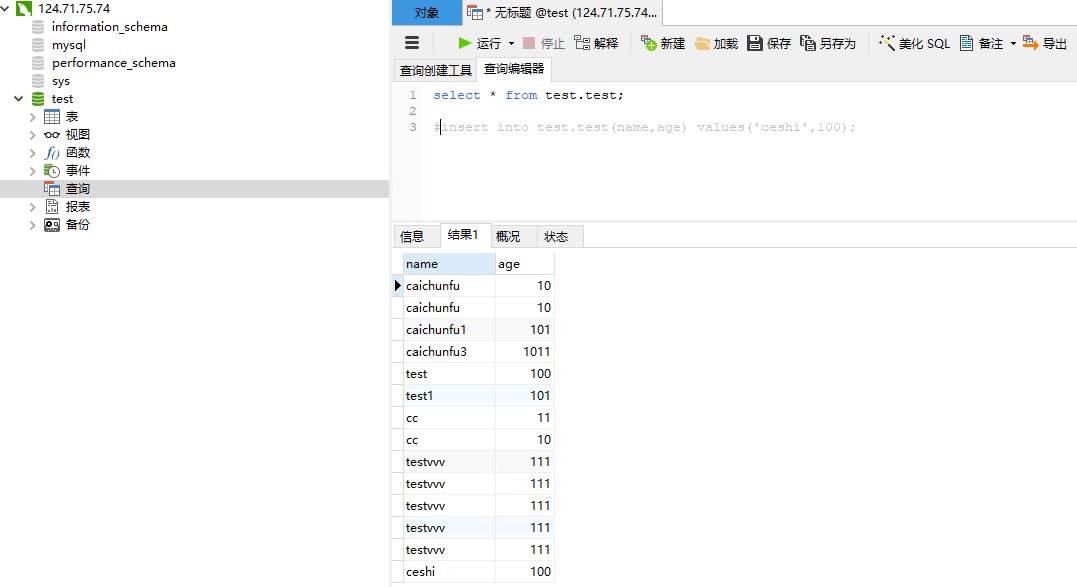Click the 报表 document icon

(52, 207)
